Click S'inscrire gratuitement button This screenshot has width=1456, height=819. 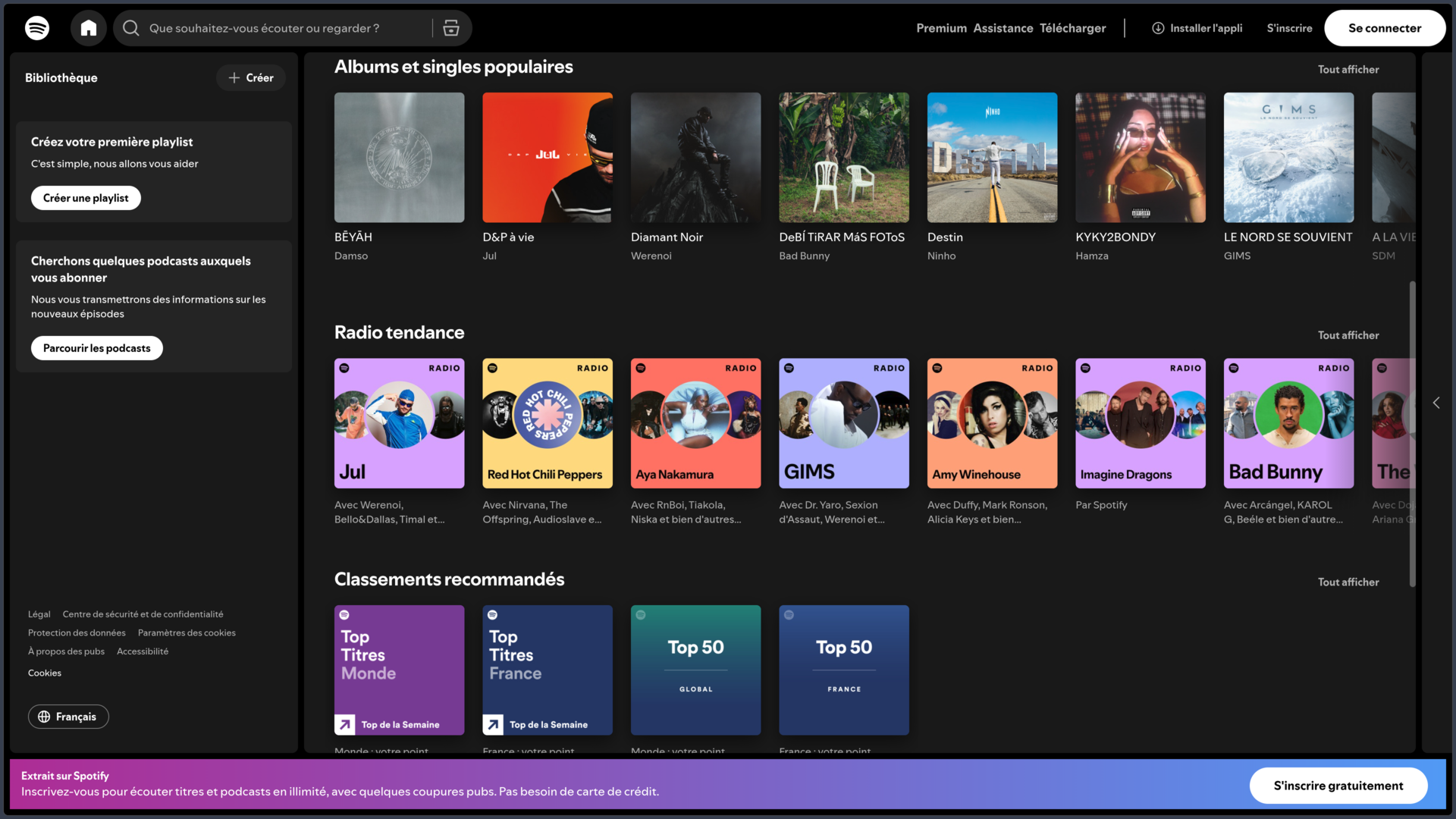click(1338, 786)
